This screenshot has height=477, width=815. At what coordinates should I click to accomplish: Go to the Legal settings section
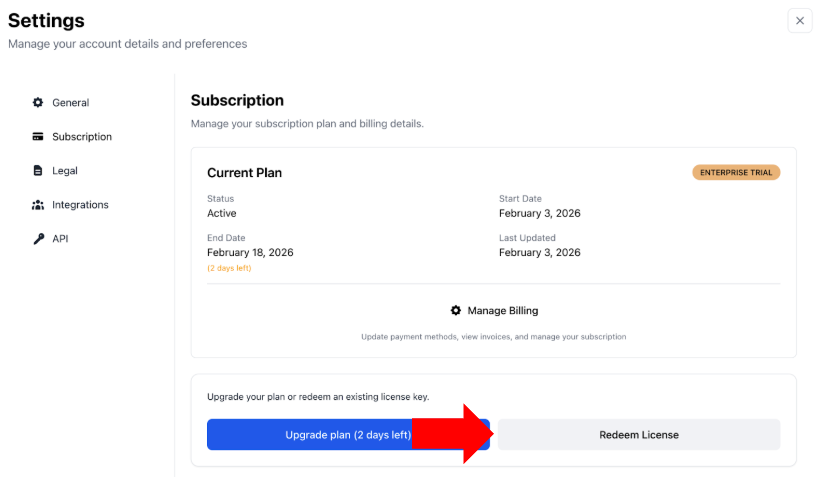[65, 171]
